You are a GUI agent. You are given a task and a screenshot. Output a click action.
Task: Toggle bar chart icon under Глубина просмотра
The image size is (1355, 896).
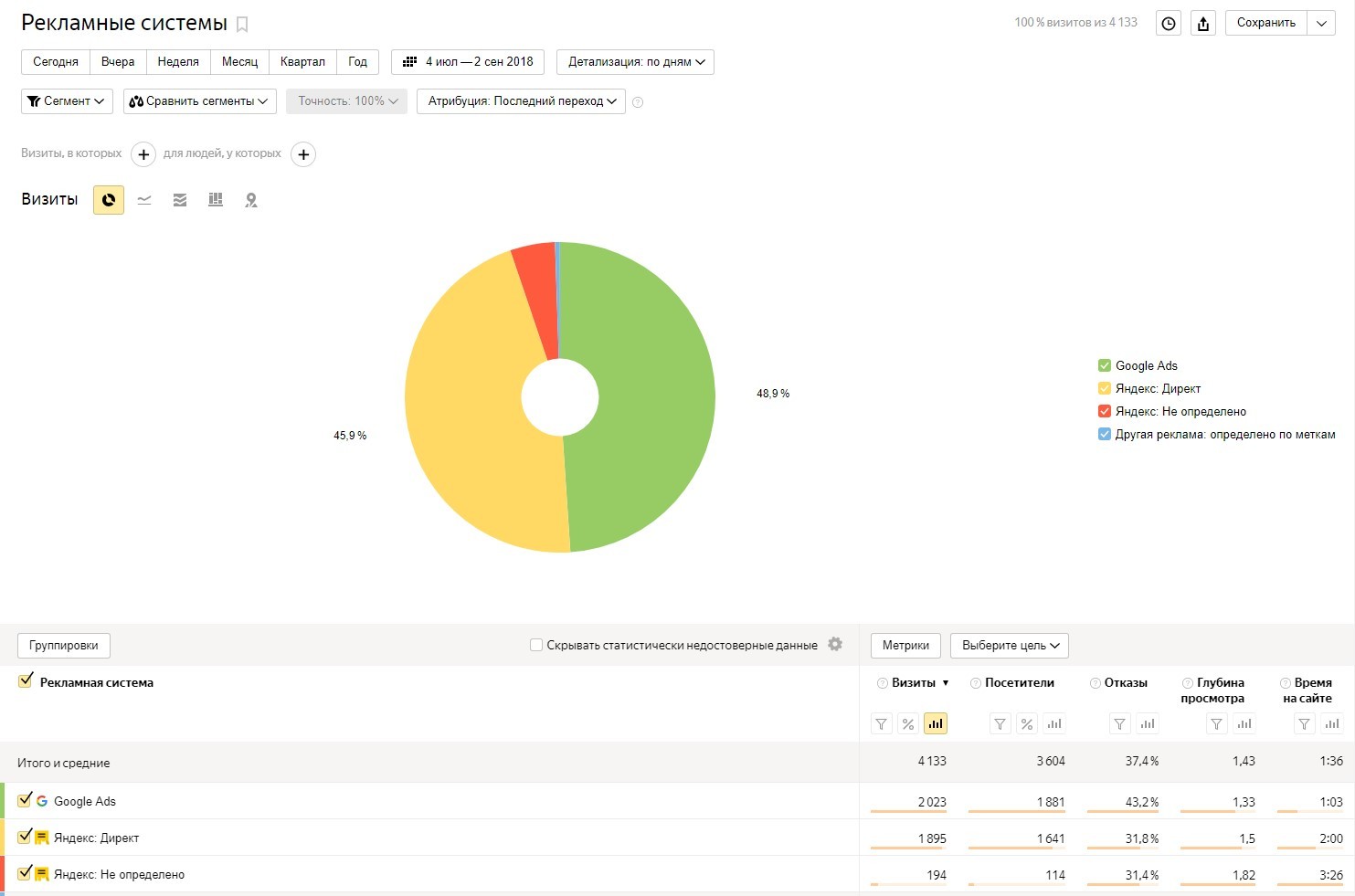pos(1244,724)
